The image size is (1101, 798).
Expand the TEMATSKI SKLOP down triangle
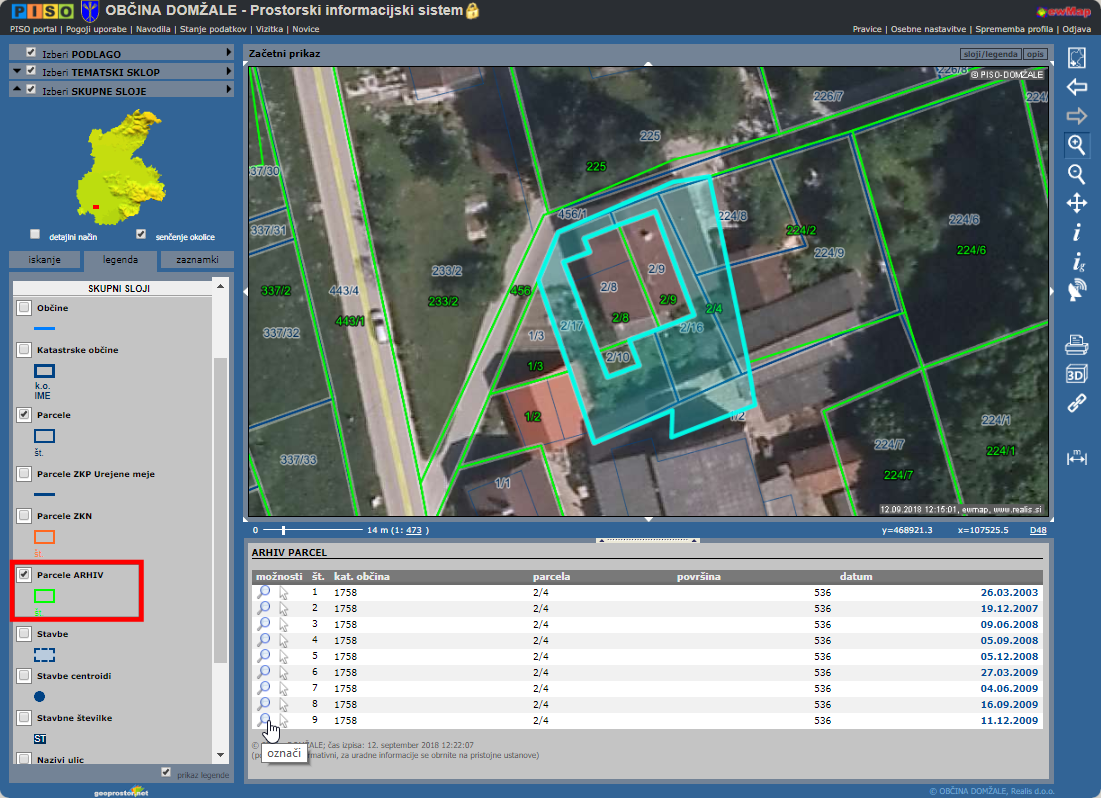(17, 72)
